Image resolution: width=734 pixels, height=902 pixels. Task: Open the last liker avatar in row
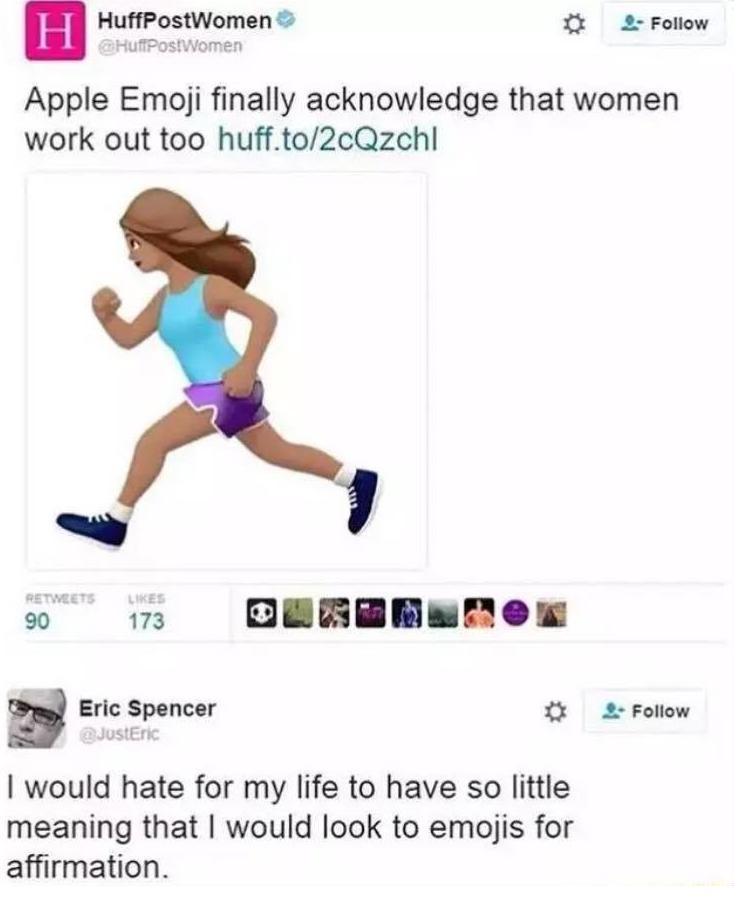coord(552,613)
